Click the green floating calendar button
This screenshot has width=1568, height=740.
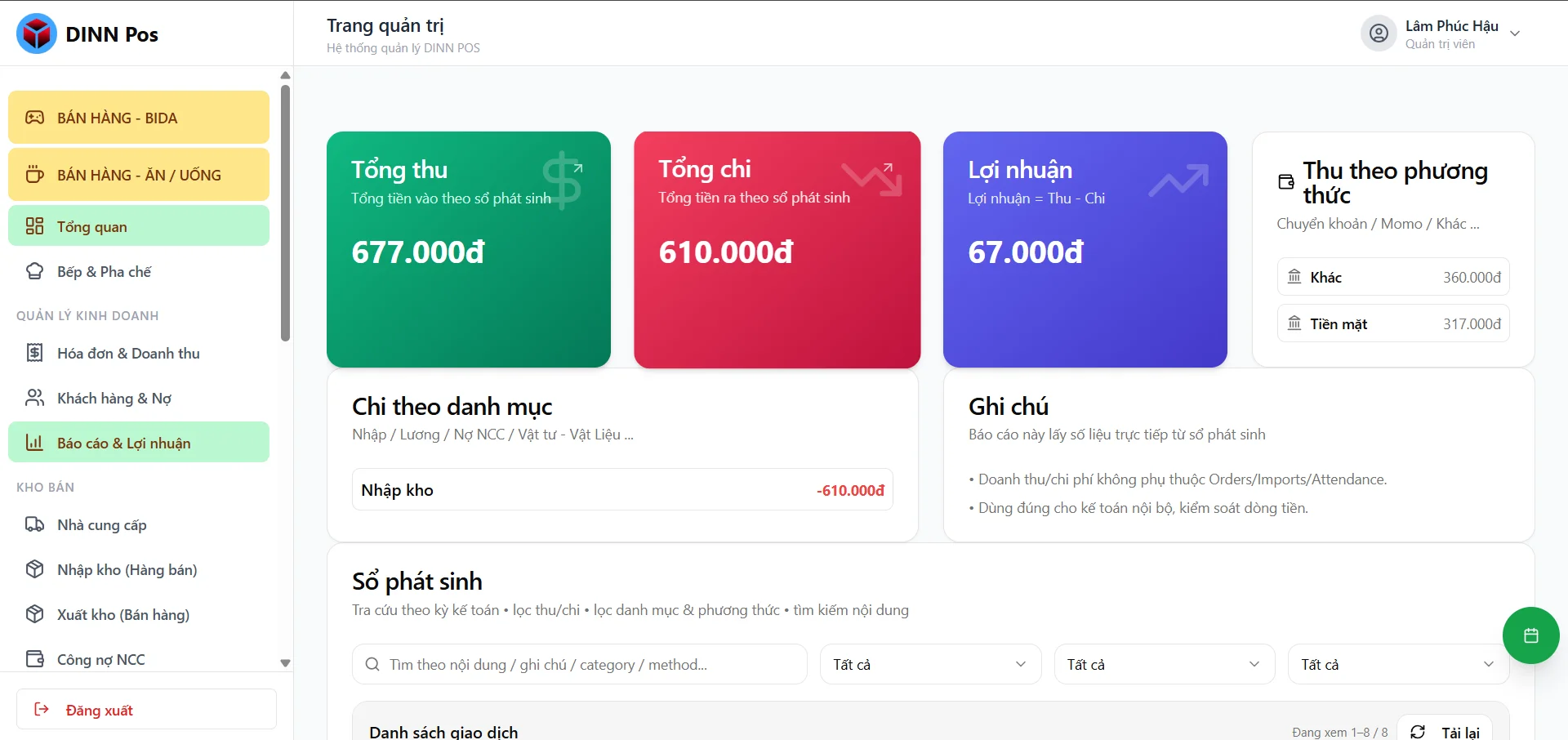pos(1530,635)
